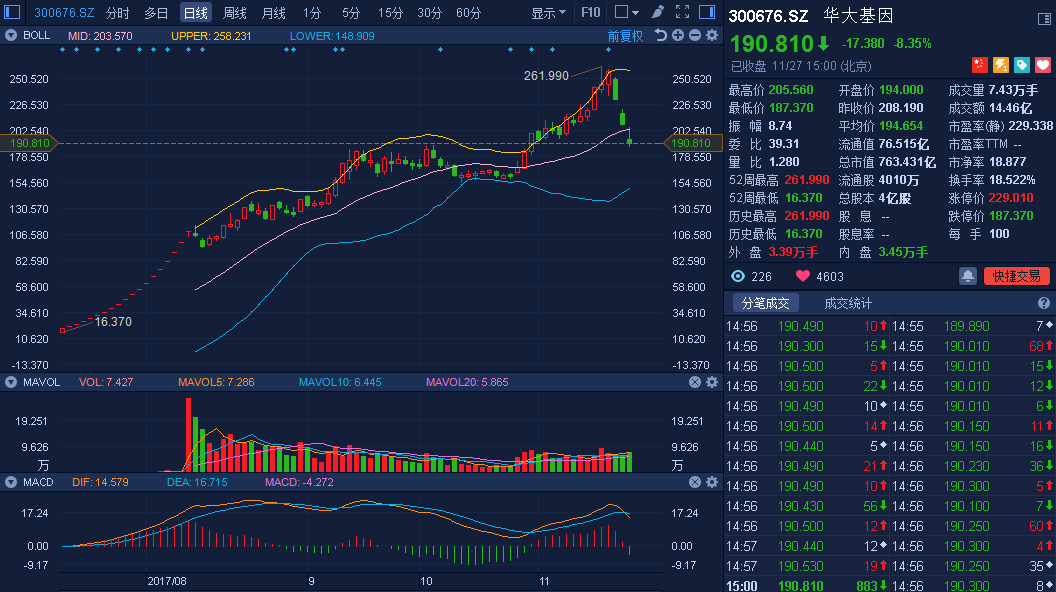The width and height of the screenshot is (1056, 592).
Task: Select the 1分 one-minute period
Action: pyautogui.click(x=312, y=13)
